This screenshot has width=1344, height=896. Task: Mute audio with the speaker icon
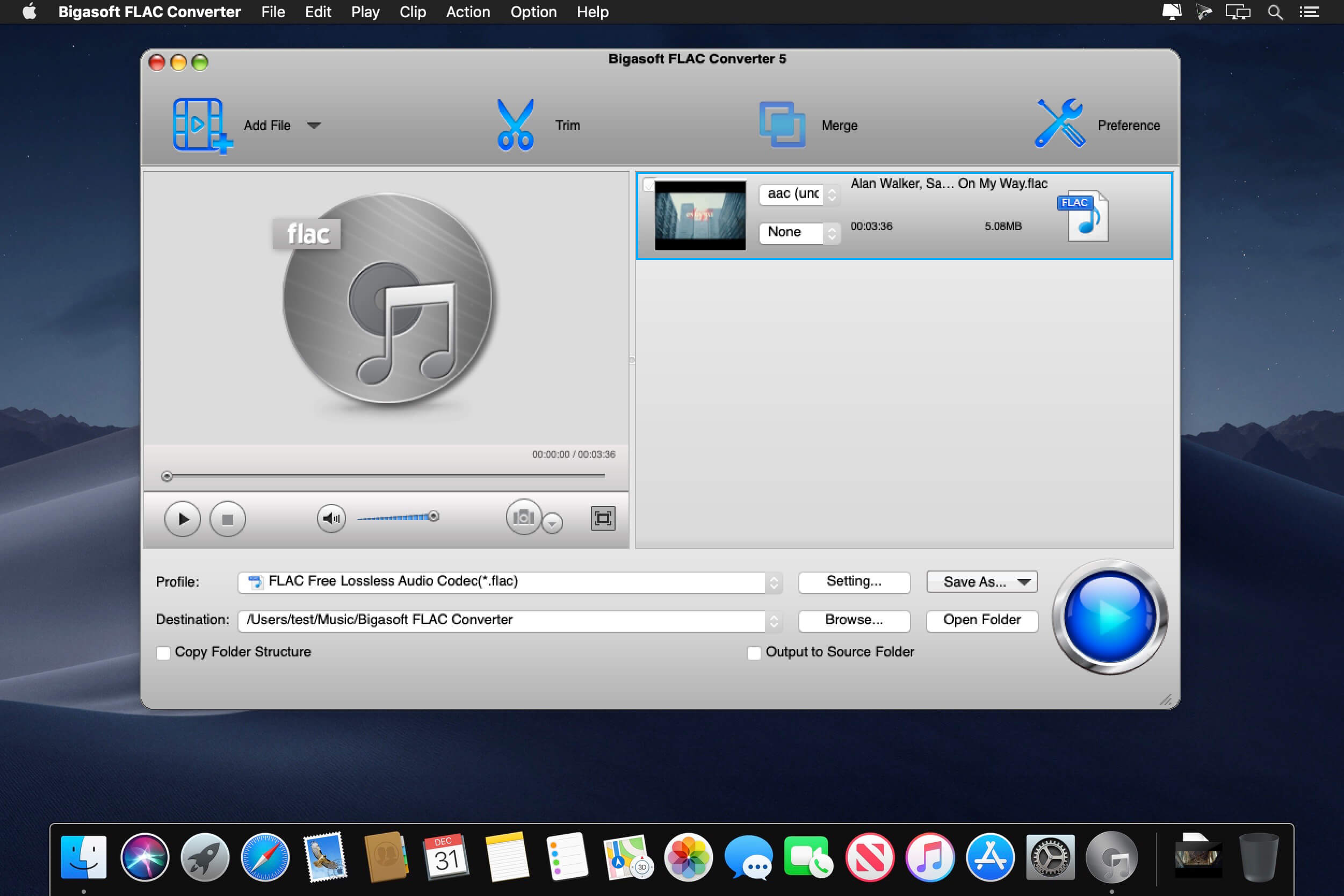(331, 518)
